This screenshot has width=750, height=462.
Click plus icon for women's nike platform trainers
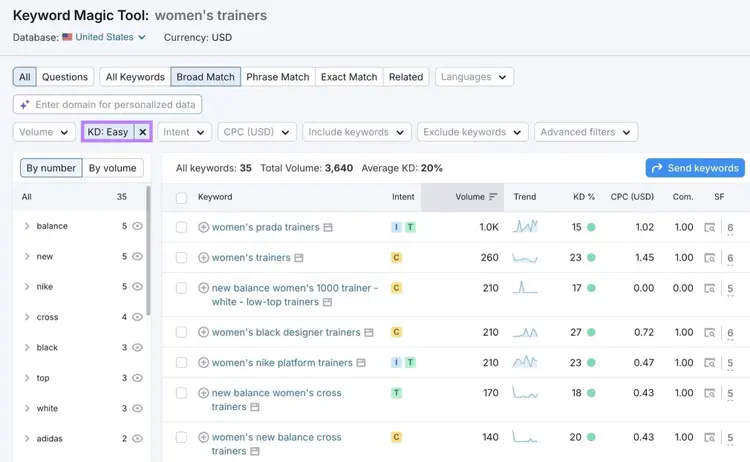coord(203,363)
